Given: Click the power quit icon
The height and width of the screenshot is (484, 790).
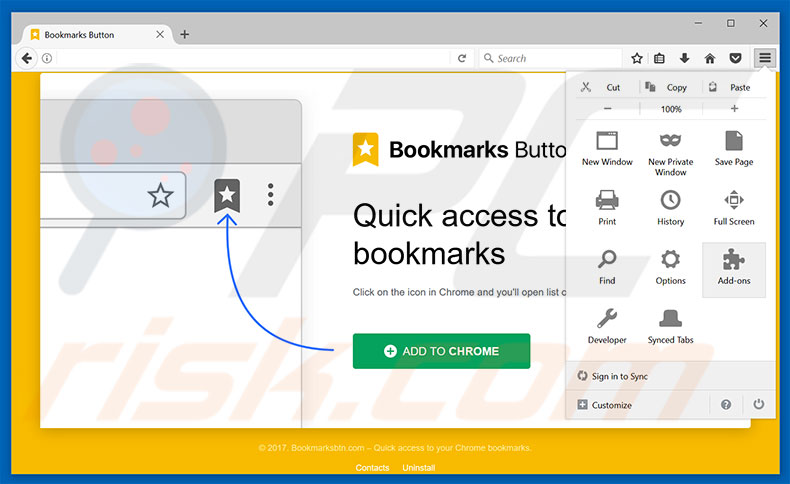Looking at the screenshot, I should pos(758,404).
